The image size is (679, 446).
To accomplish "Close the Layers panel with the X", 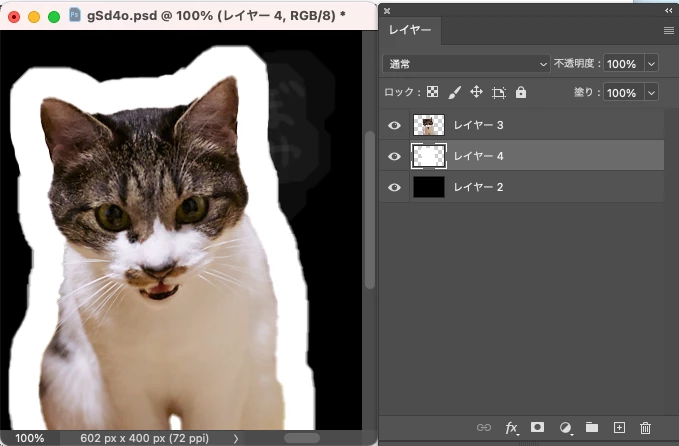I will [387, 11].
